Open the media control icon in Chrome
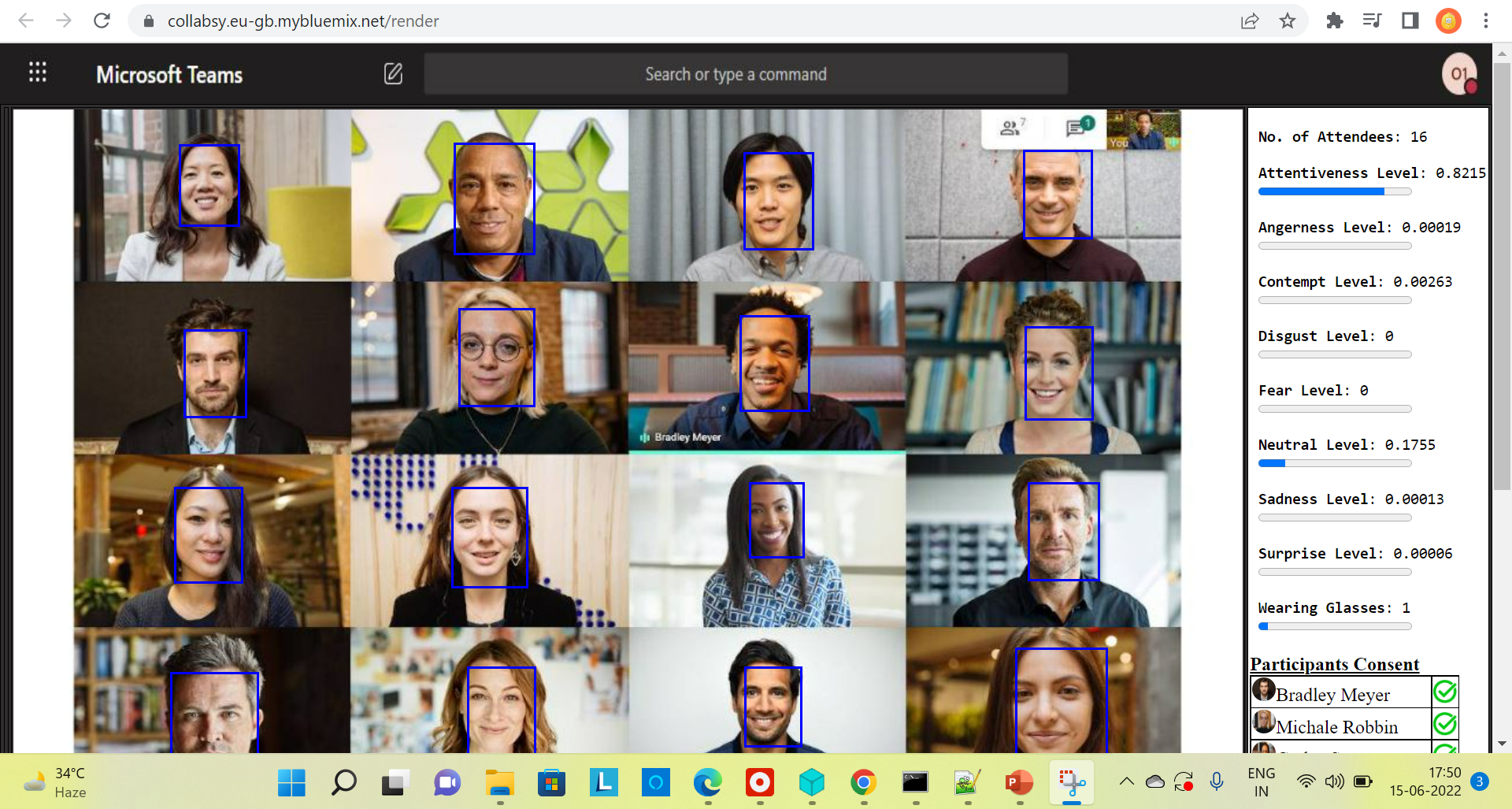 [x=1372, y=21]
